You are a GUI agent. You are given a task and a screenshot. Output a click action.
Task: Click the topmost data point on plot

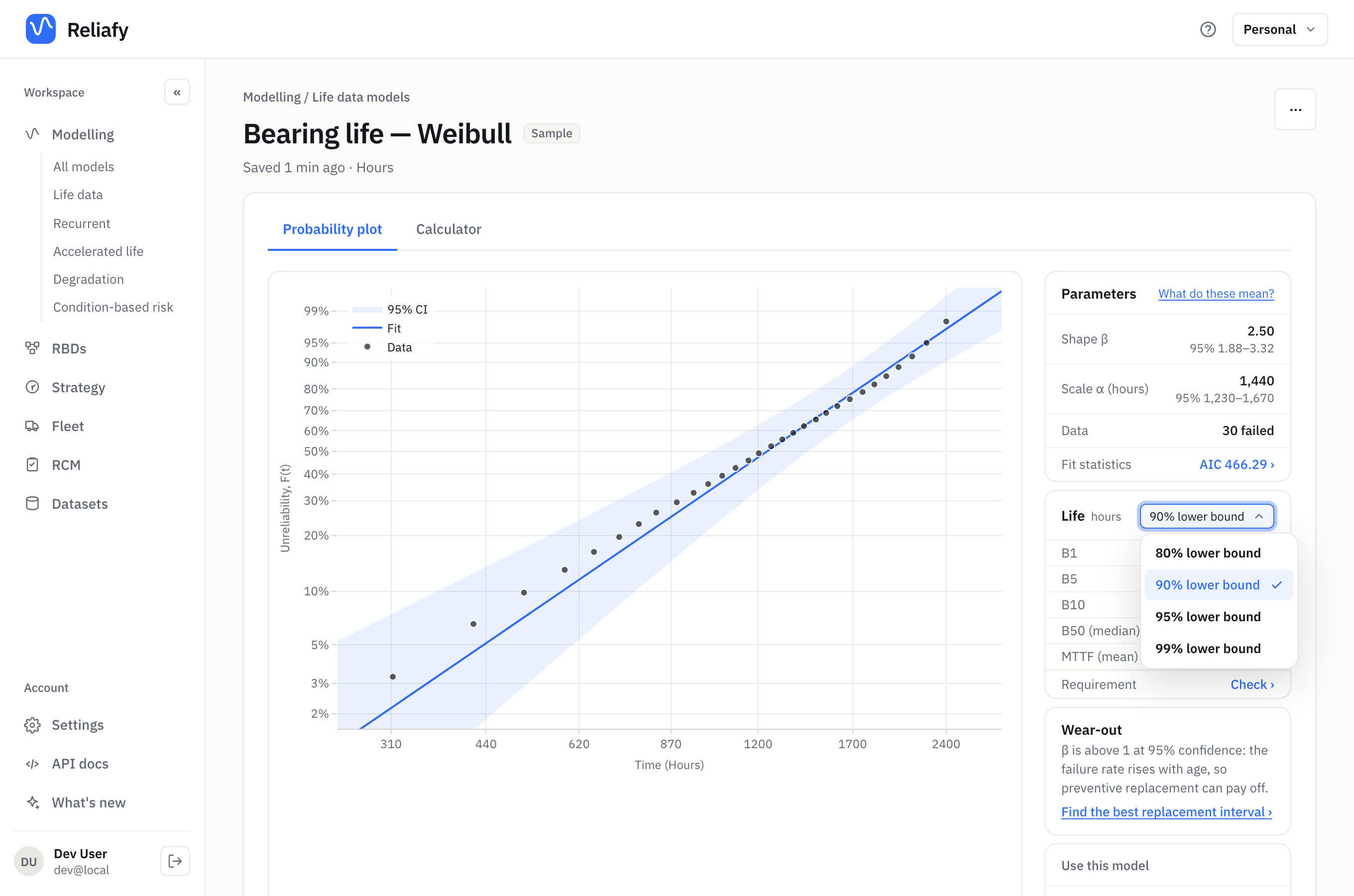coord(946,322)
